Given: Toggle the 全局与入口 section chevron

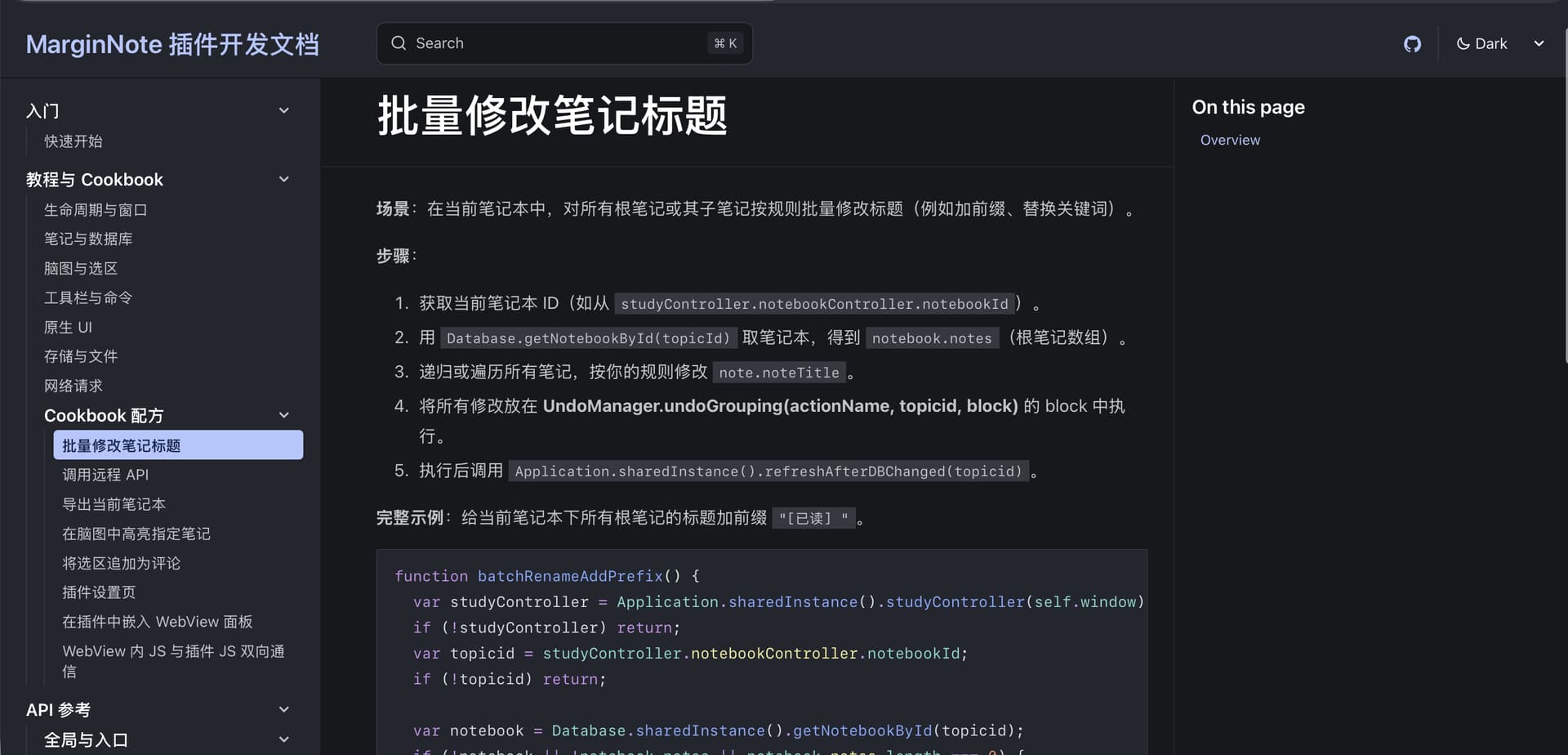Looking at the screenshot, I should pyautogui.click(x=284, y=739).
